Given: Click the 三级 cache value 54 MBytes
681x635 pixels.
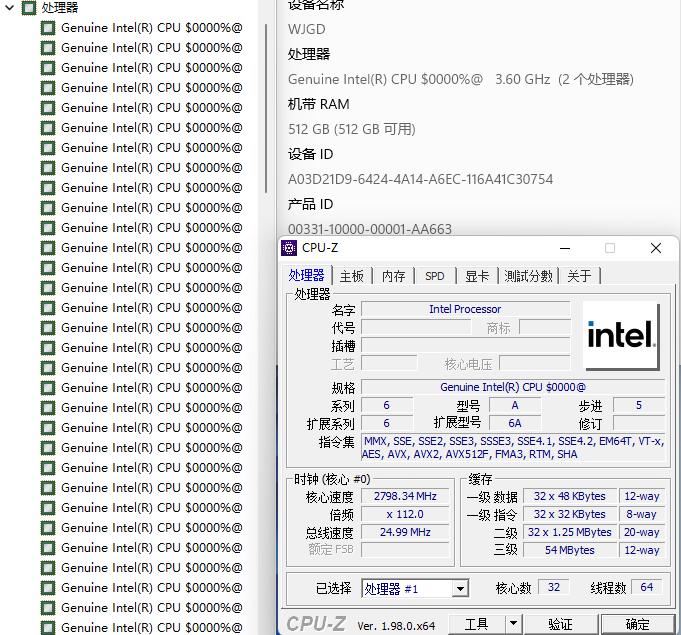Looking at the screenshot, I should pyautogui.click(x=569, y=550).
